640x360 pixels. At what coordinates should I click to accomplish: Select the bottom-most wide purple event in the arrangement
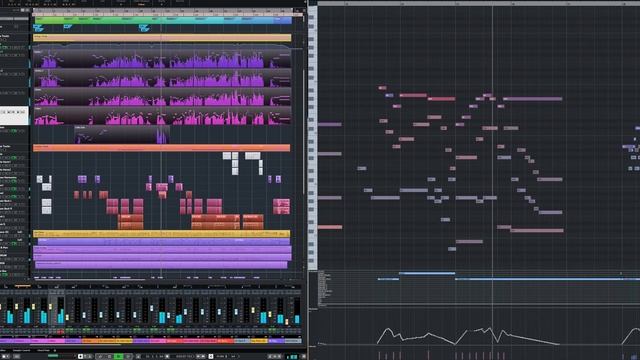[161, 265]
